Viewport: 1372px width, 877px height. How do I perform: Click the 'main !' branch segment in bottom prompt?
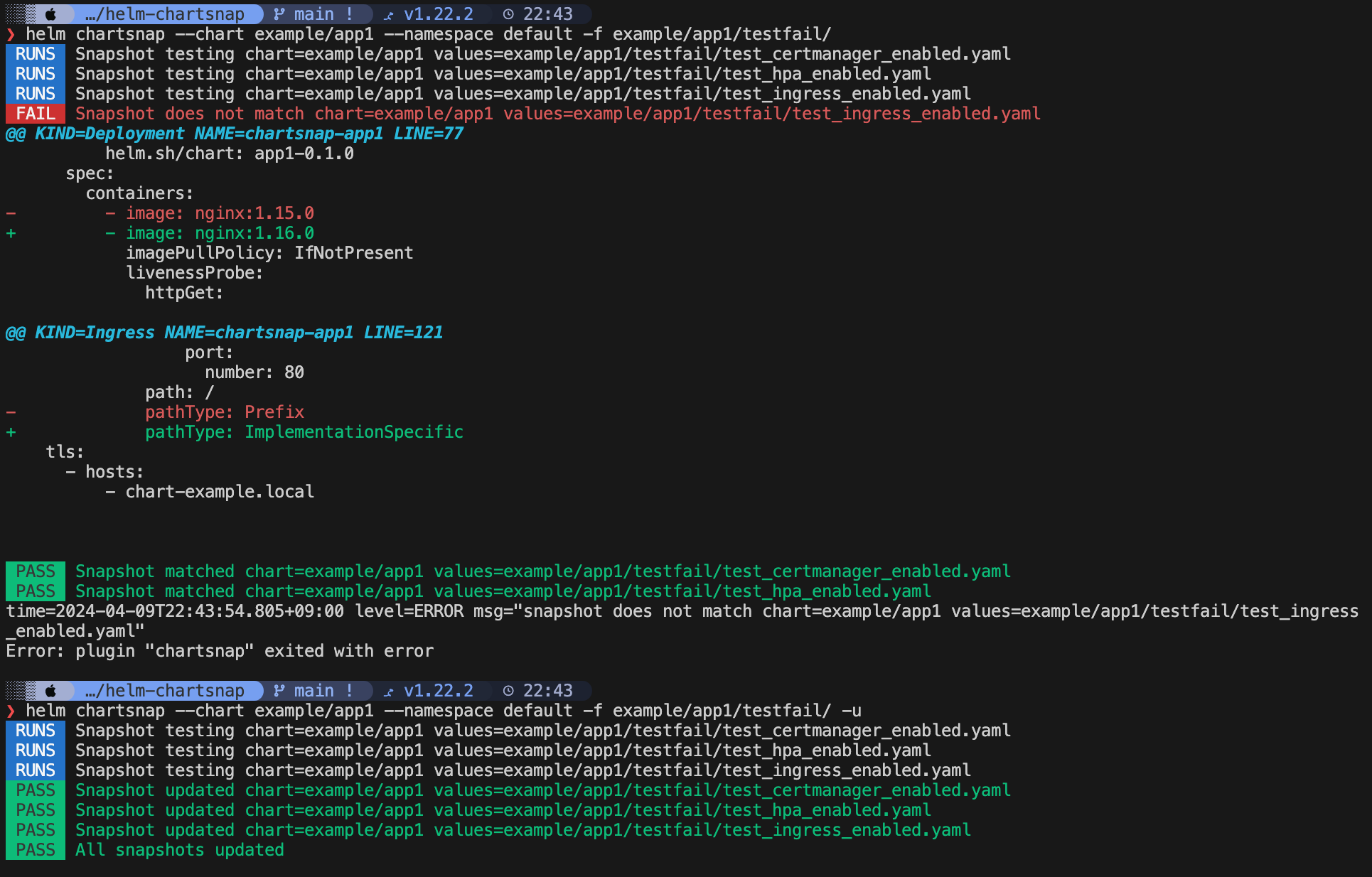point(323,691)
